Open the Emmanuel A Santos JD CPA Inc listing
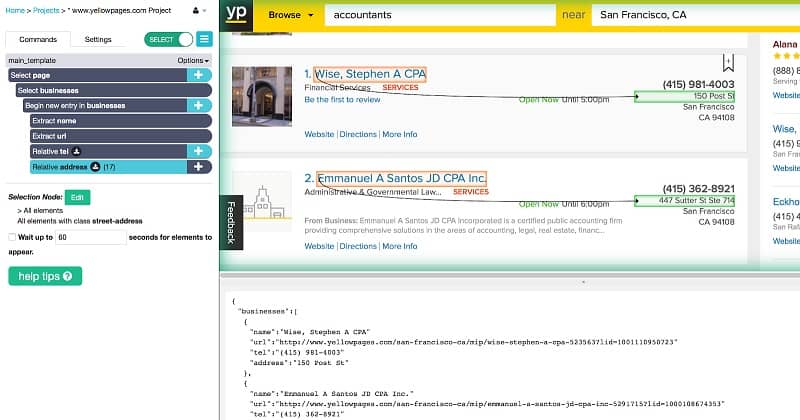 pyautogui.click(x=402, y=178)
